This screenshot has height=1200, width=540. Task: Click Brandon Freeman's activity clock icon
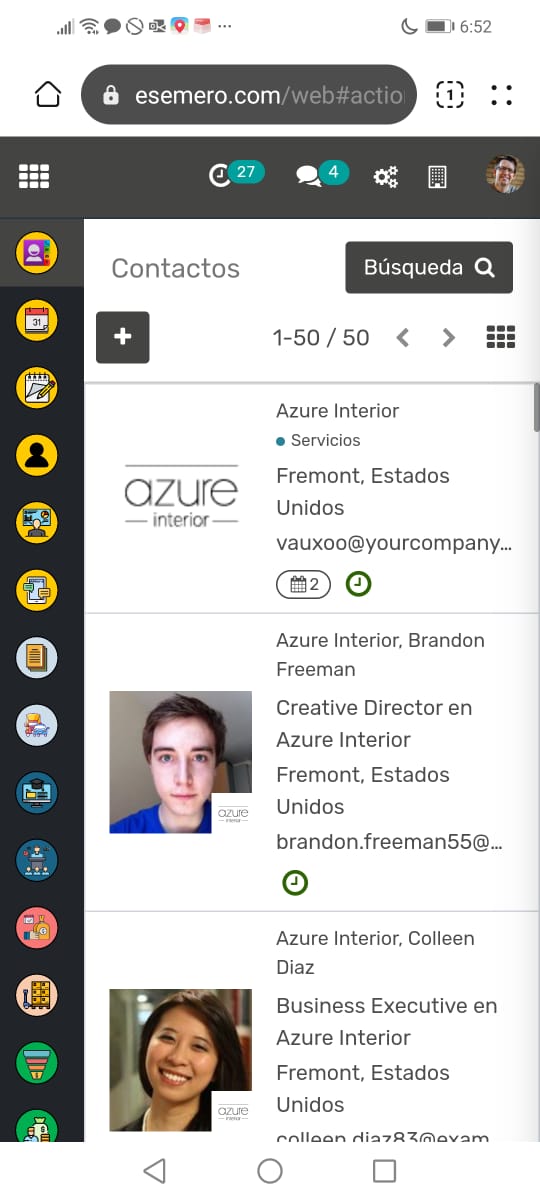(x=295, y=882)
